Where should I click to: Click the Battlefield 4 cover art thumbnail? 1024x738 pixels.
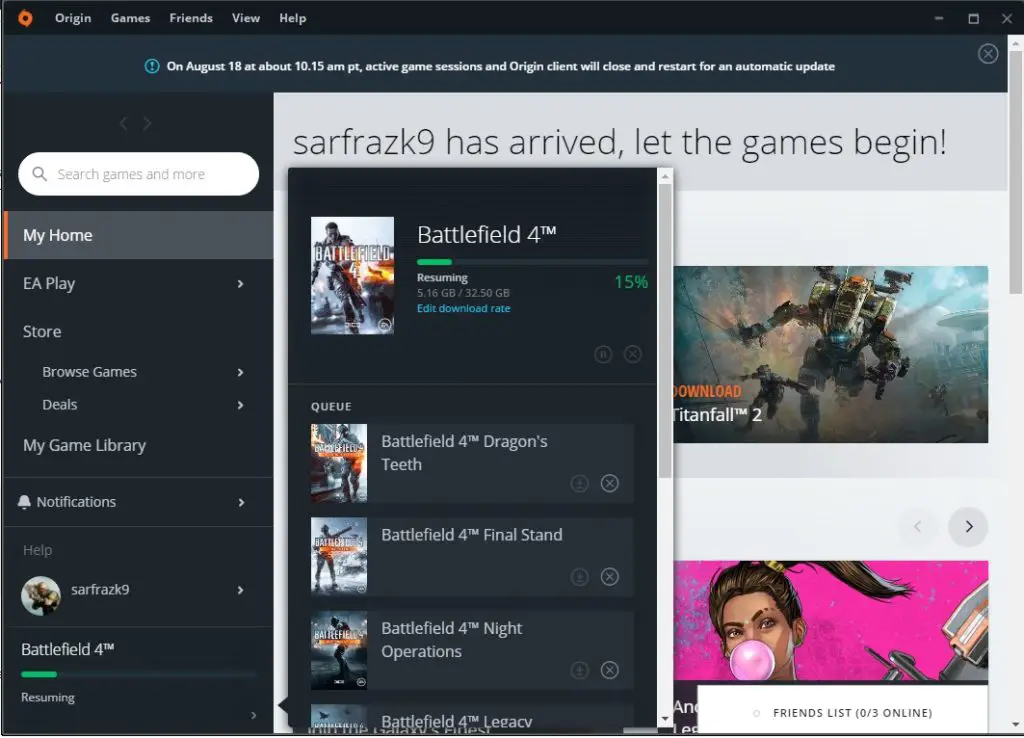pyautogui.click(x=352, y=276)
